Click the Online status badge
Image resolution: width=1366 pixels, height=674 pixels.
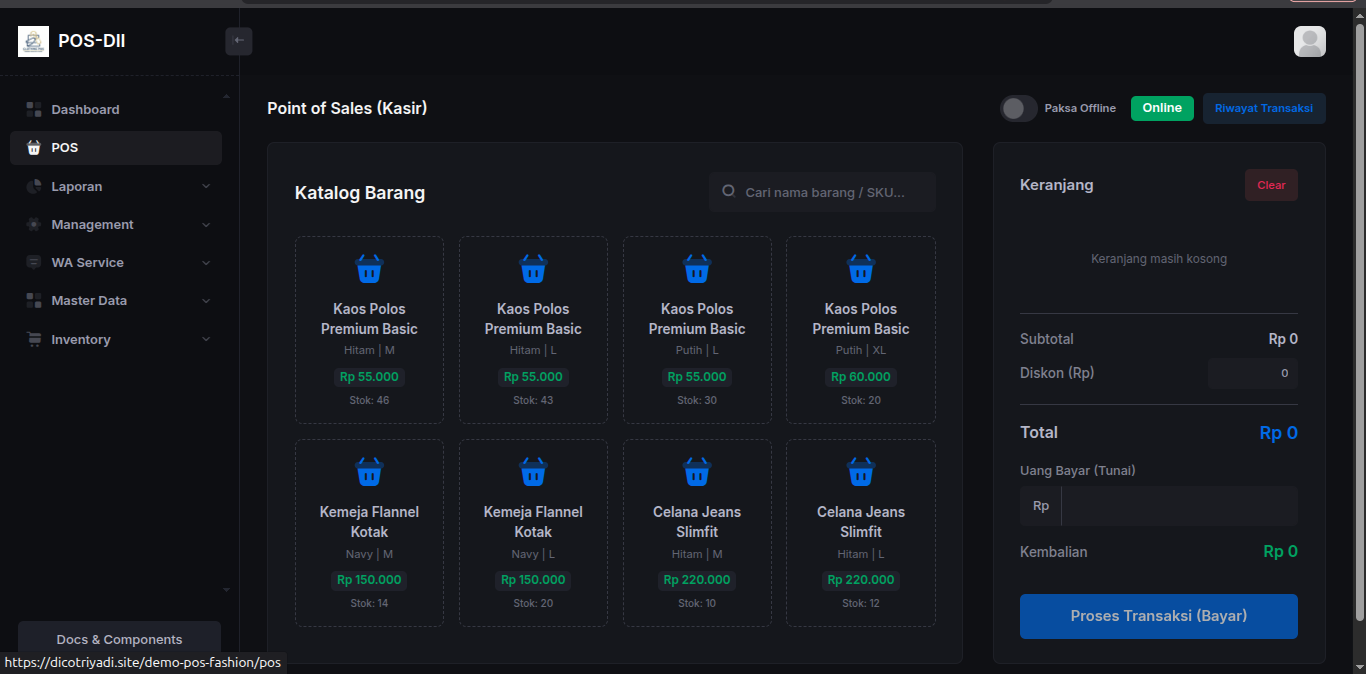tap(1162, 108)
